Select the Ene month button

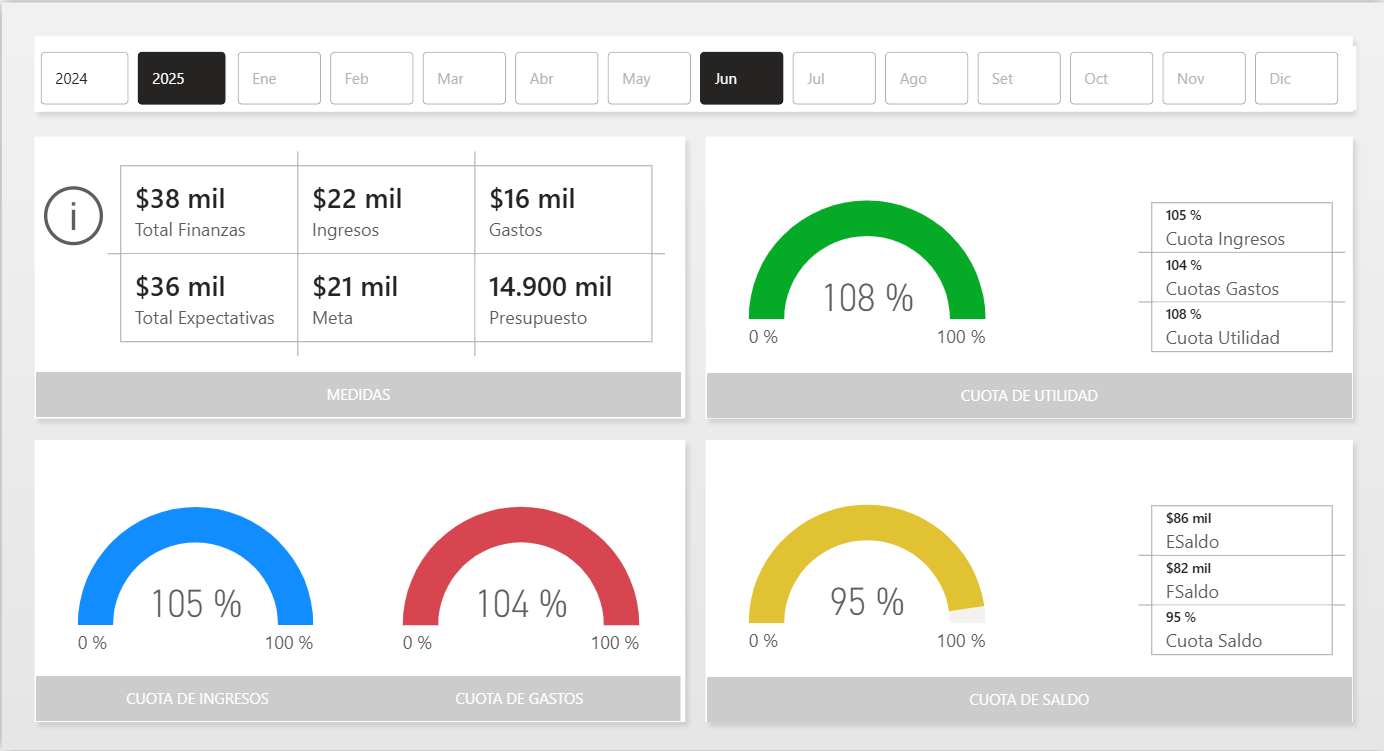click(x=279, y=79)
